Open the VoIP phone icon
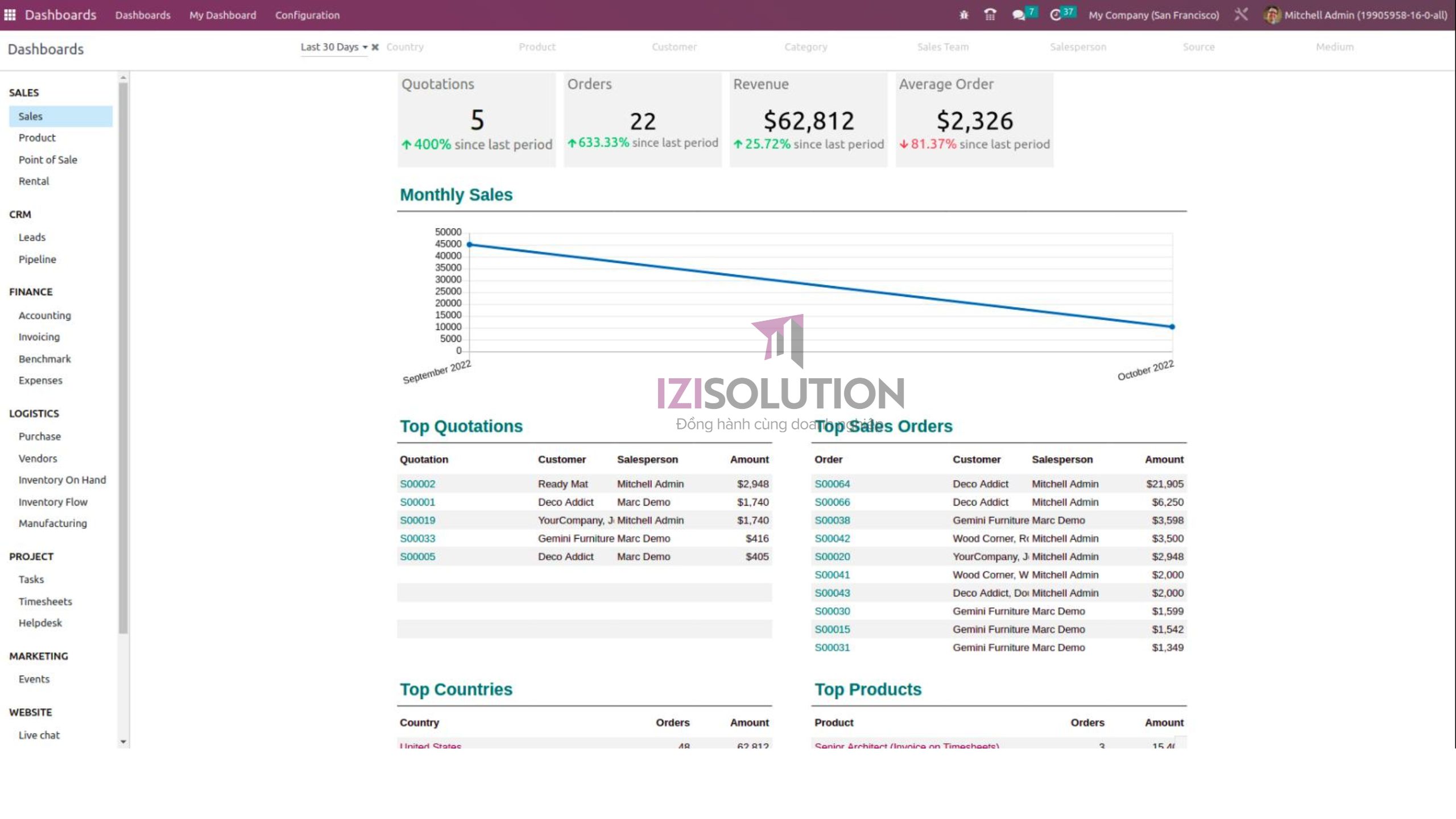Viewport: 1456px width, 819px height. [x=990, y=15]
